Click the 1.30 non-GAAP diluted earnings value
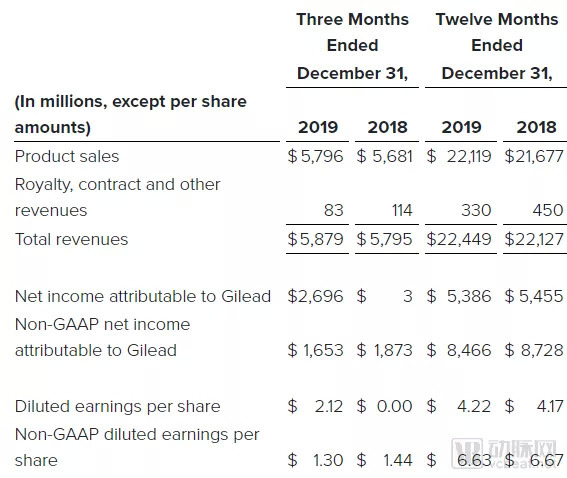Image resolution: width=567 pixels, height=478 pixels. 328,460
